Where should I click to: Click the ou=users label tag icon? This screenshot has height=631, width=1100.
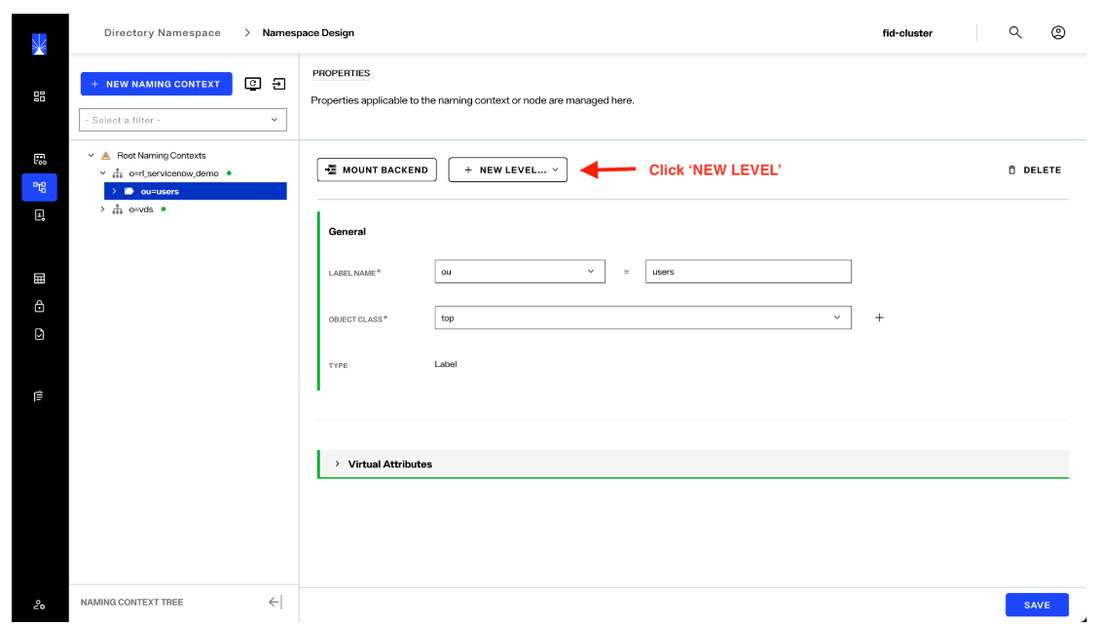(x=129, y=191)
